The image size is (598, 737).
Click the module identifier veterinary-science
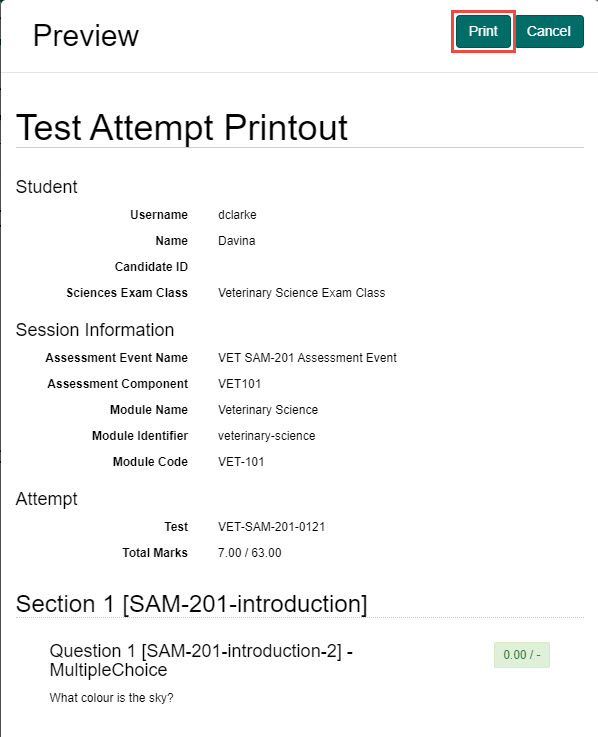[267, 436]
